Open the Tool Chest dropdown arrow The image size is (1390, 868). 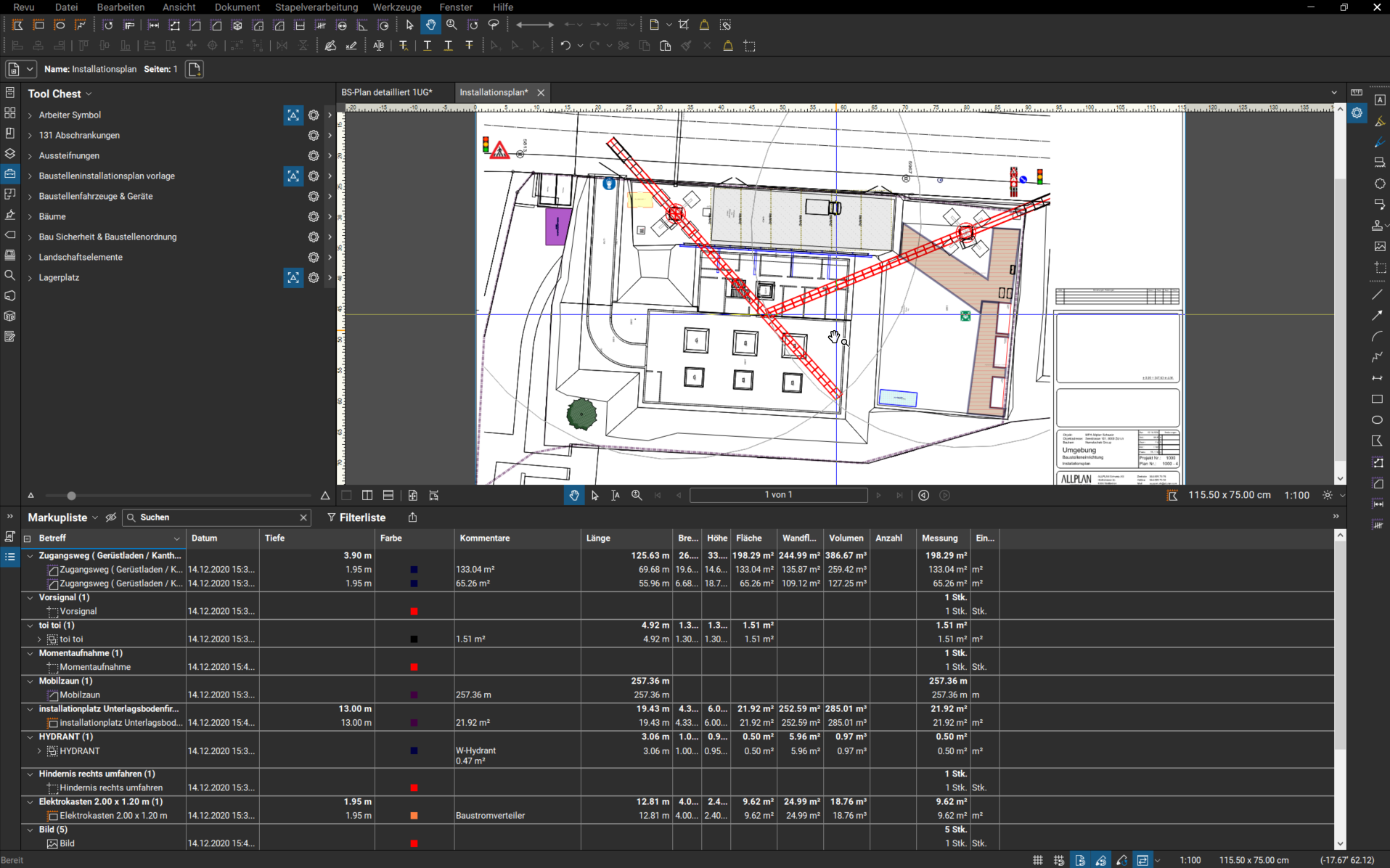click(x=89, y=94)
